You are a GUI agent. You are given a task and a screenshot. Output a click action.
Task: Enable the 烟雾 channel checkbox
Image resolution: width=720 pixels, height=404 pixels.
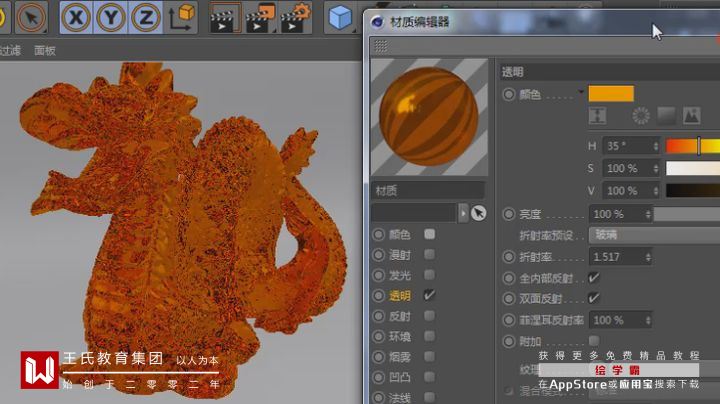[430, 356]
